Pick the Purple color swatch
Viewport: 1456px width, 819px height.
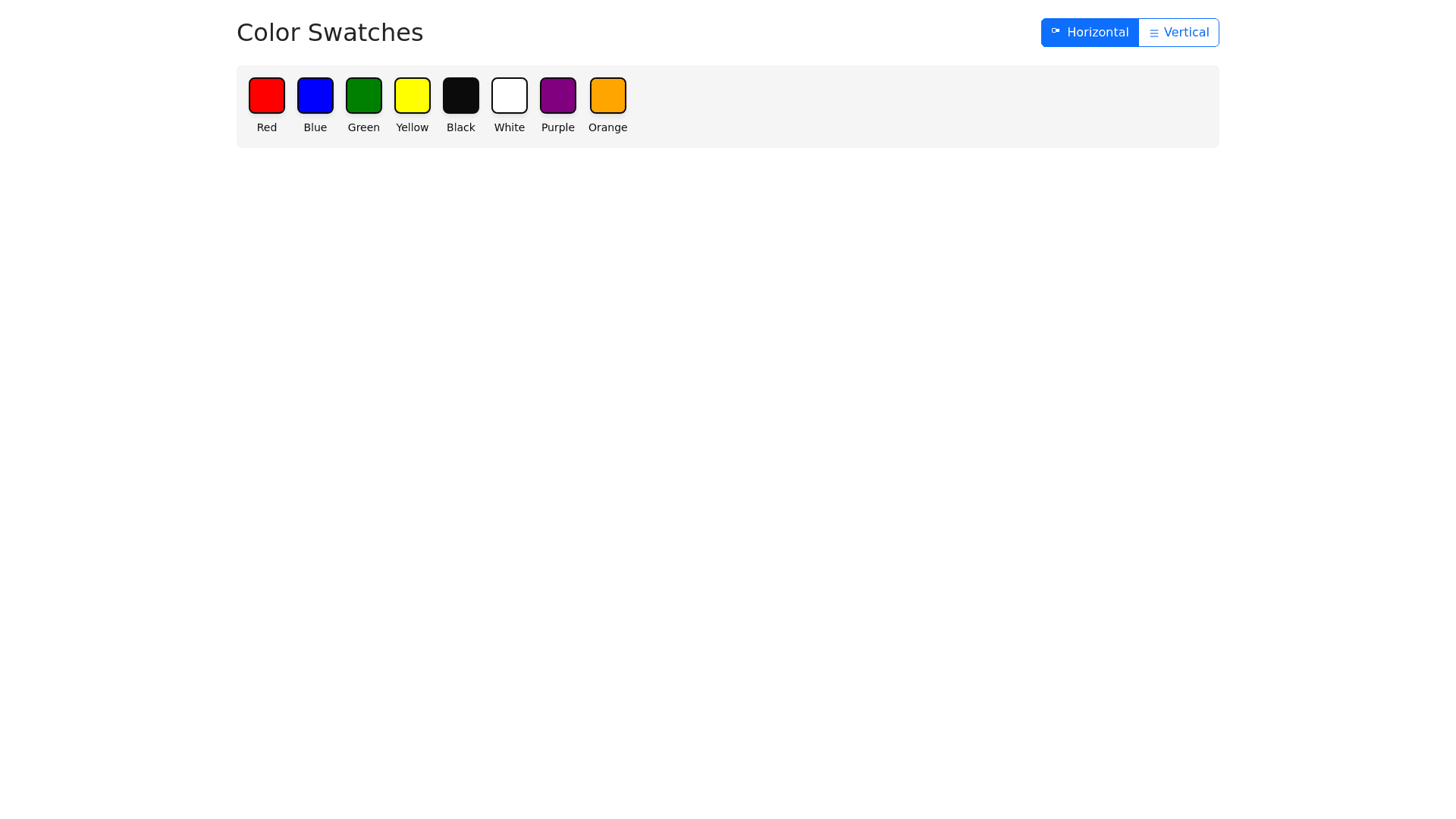click(558, 96)
